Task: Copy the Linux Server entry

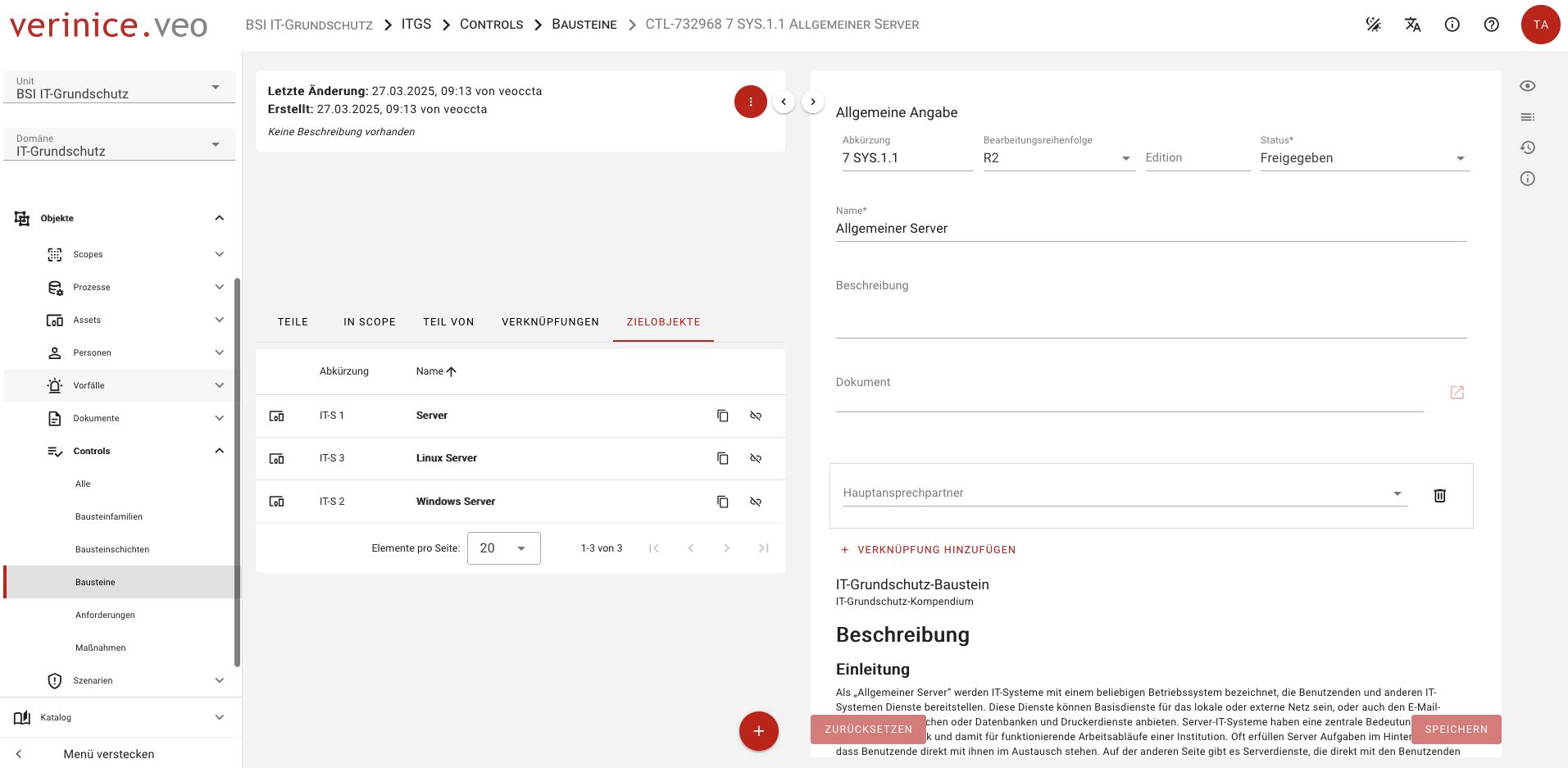Action: pos(722,458)
